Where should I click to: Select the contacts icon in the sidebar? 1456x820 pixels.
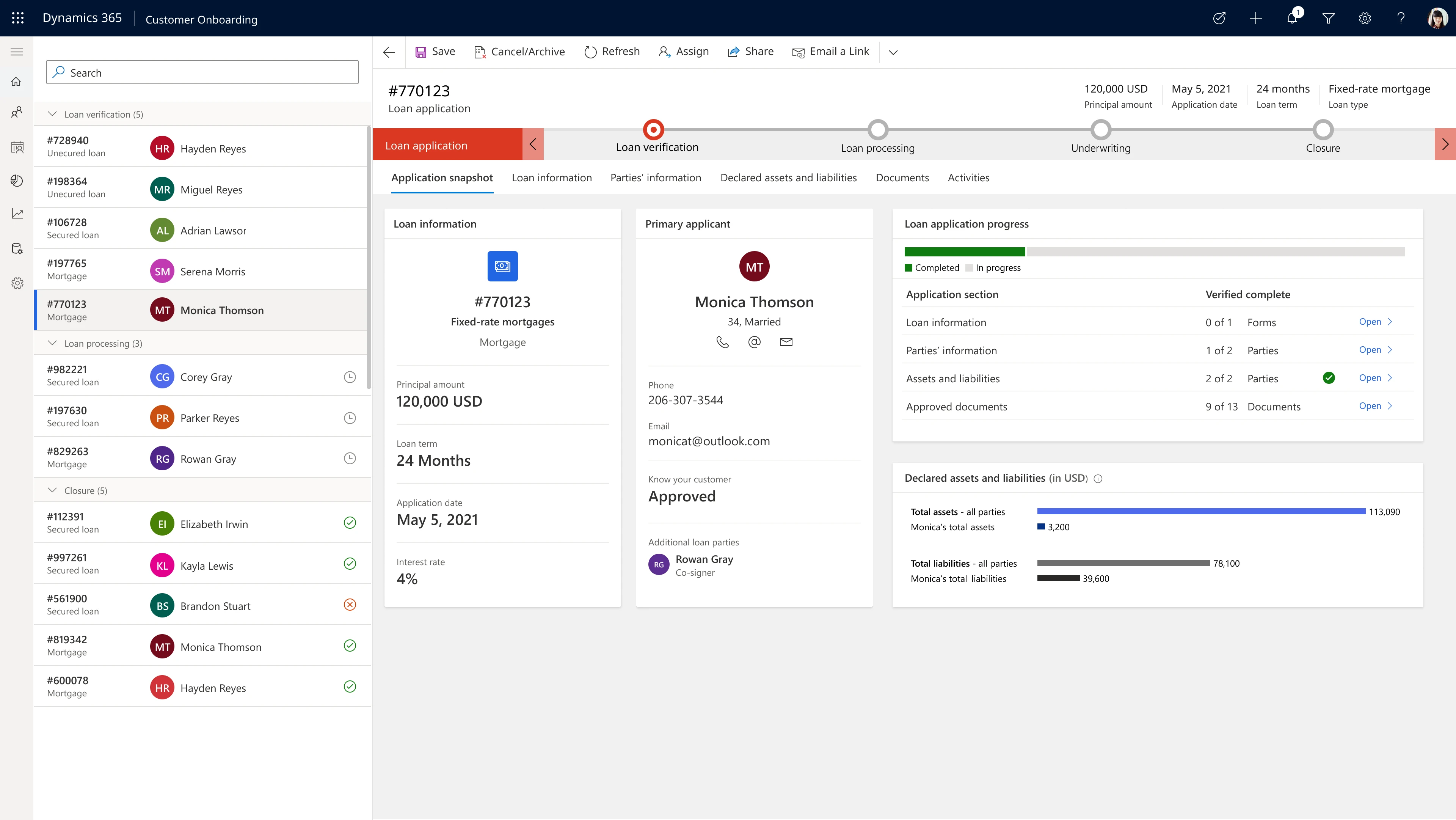(16, 113)
